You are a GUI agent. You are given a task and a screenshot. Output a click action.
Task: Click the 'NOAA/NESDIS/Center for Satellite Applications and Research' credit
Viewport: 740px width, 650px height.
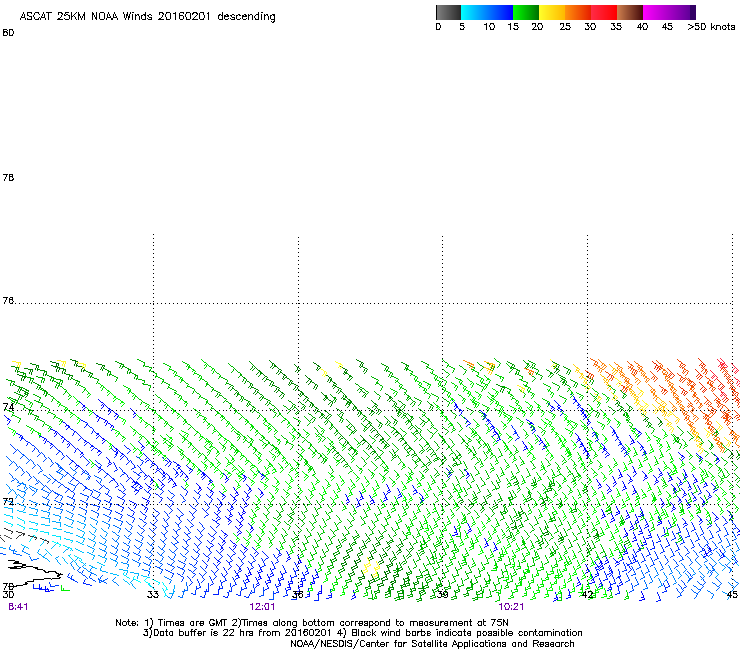coord(432,644)
